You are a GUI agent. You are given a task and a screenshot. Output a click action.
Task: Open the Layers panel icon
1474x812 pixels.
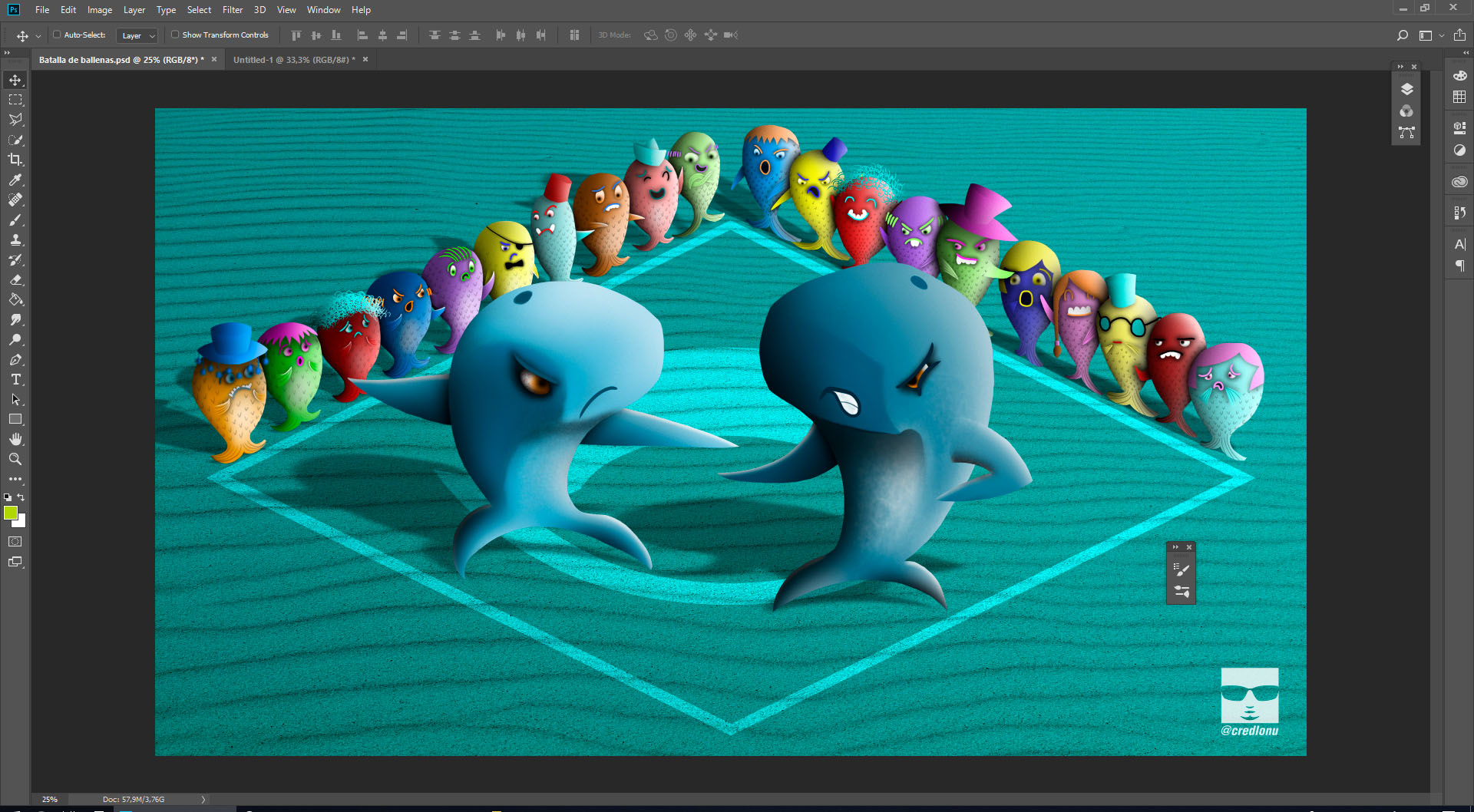pyautogui.click(x=1406, y=89)
